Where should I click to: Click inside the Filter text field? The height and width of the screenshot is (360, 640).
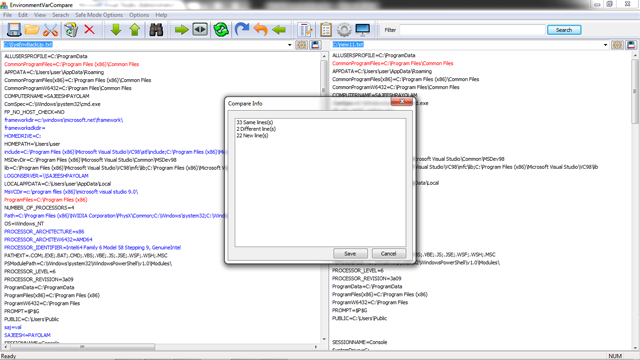point(472,30)
